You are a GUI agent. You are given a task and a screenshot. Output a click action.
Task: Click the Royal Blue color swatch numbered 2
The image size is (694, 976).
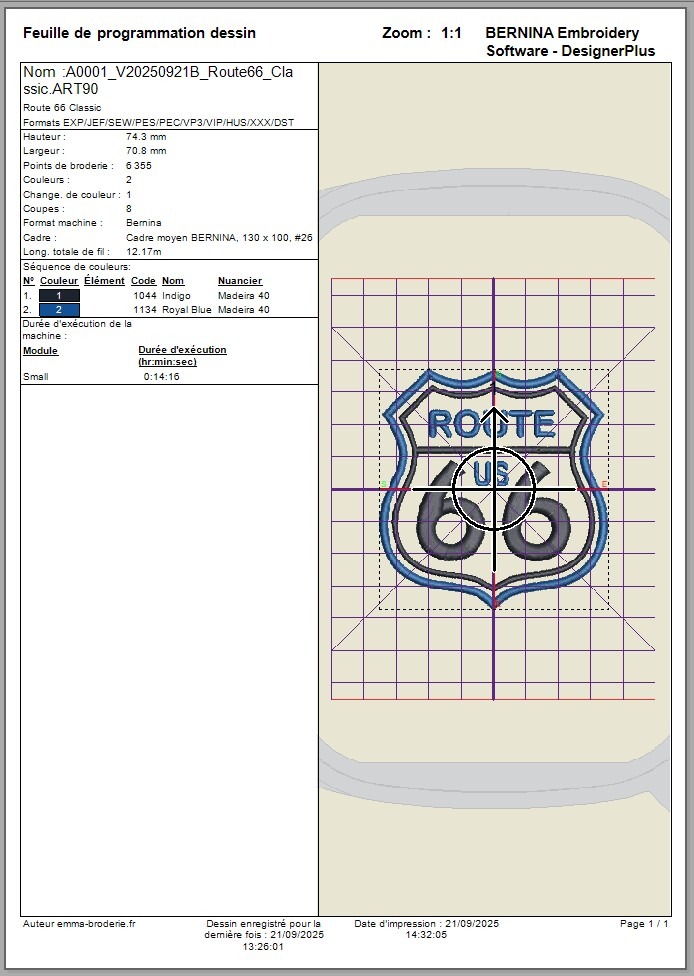pos(59,309)
